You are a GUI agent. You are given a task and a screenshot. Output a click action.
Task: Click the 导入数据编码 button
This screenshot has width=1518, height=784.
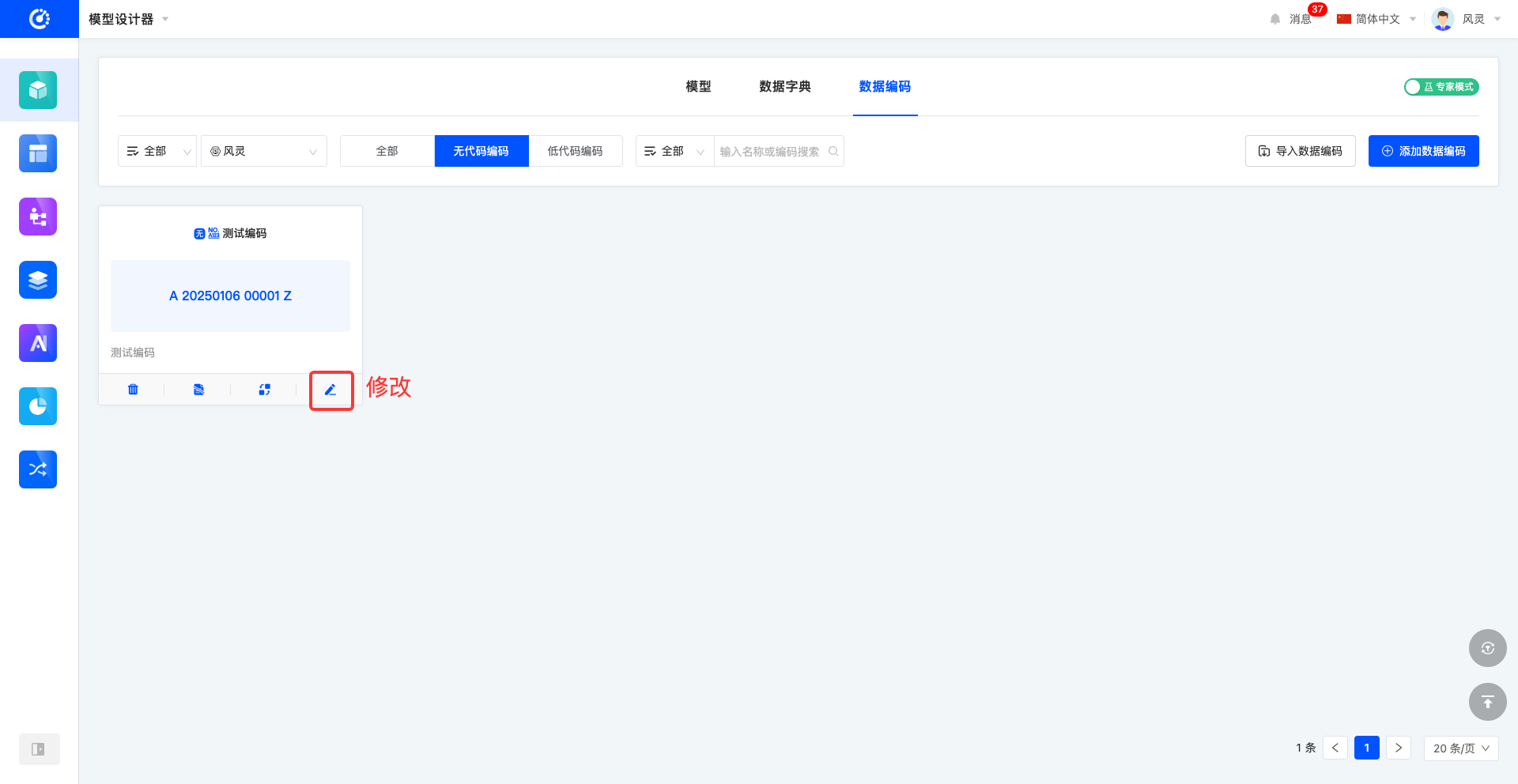click(x=1300, y=151)
